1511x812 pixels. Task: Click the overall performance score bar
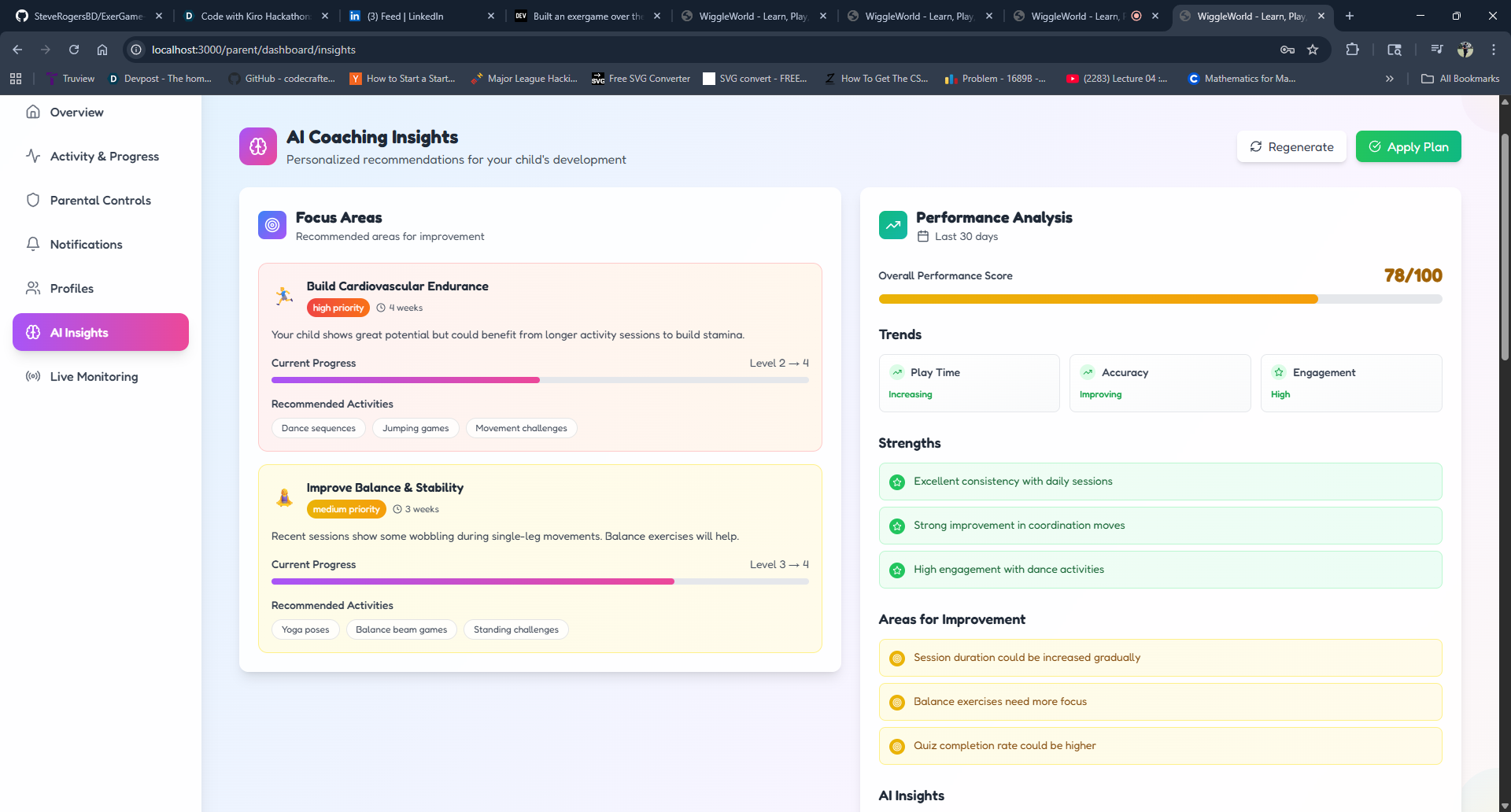click(1160, 299)
